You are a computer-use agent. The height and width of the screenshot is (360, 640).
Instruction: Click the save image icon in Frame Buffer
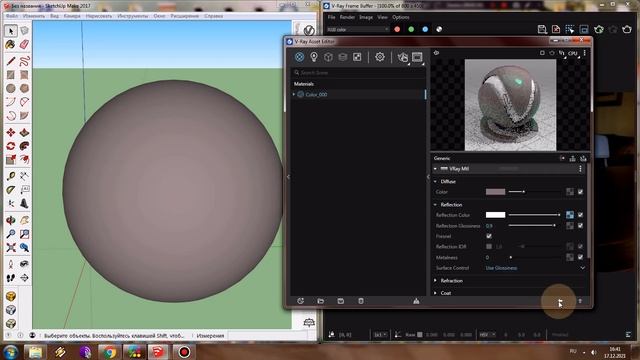click(542, 29)
